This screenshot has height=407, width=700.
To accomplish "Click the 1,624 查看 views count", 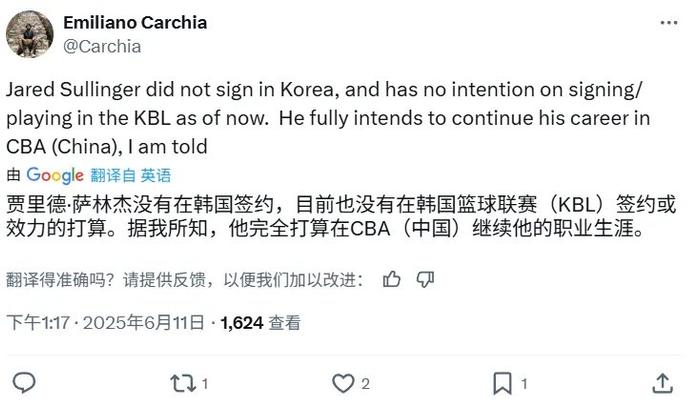I will point(260,323).
